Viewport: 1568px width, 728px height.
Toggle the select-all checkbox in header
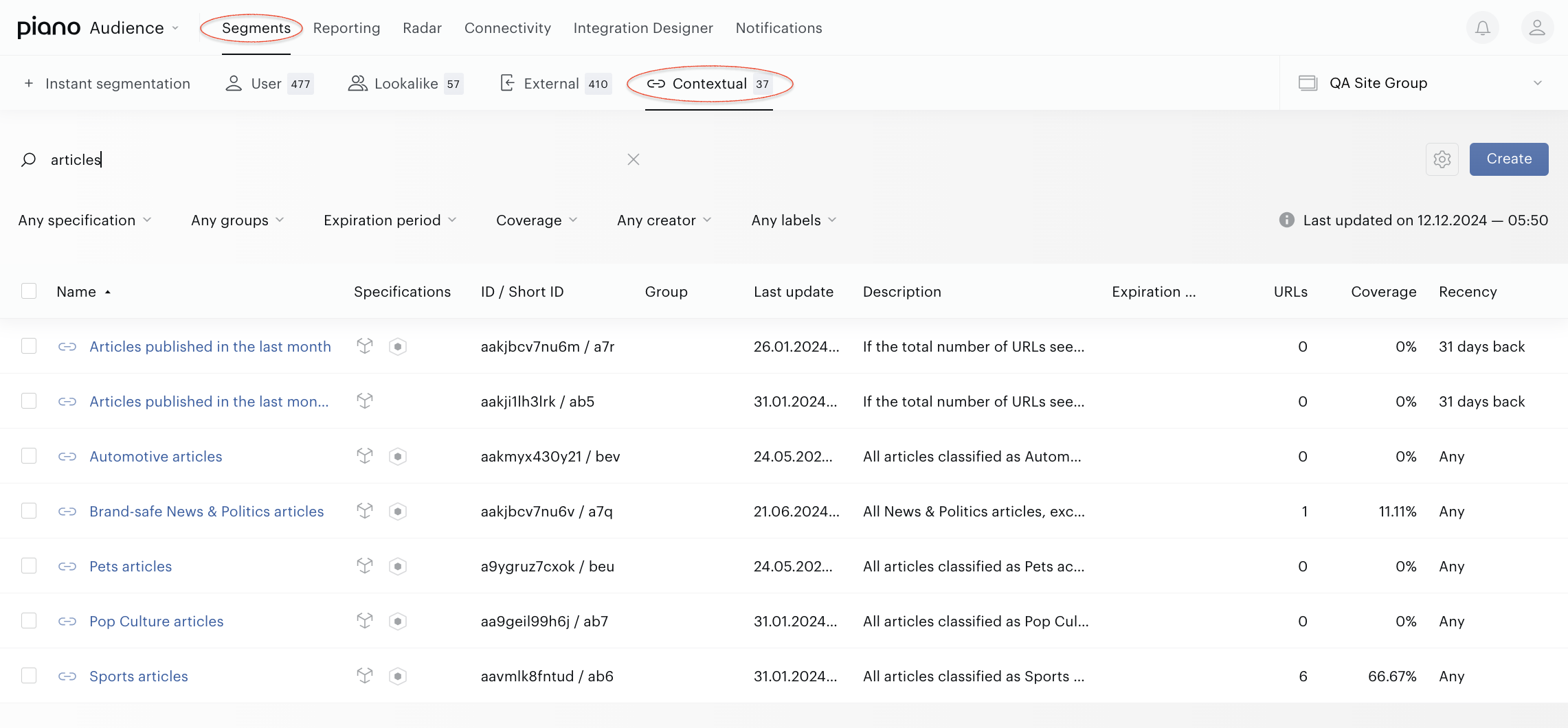pos(29,291)
